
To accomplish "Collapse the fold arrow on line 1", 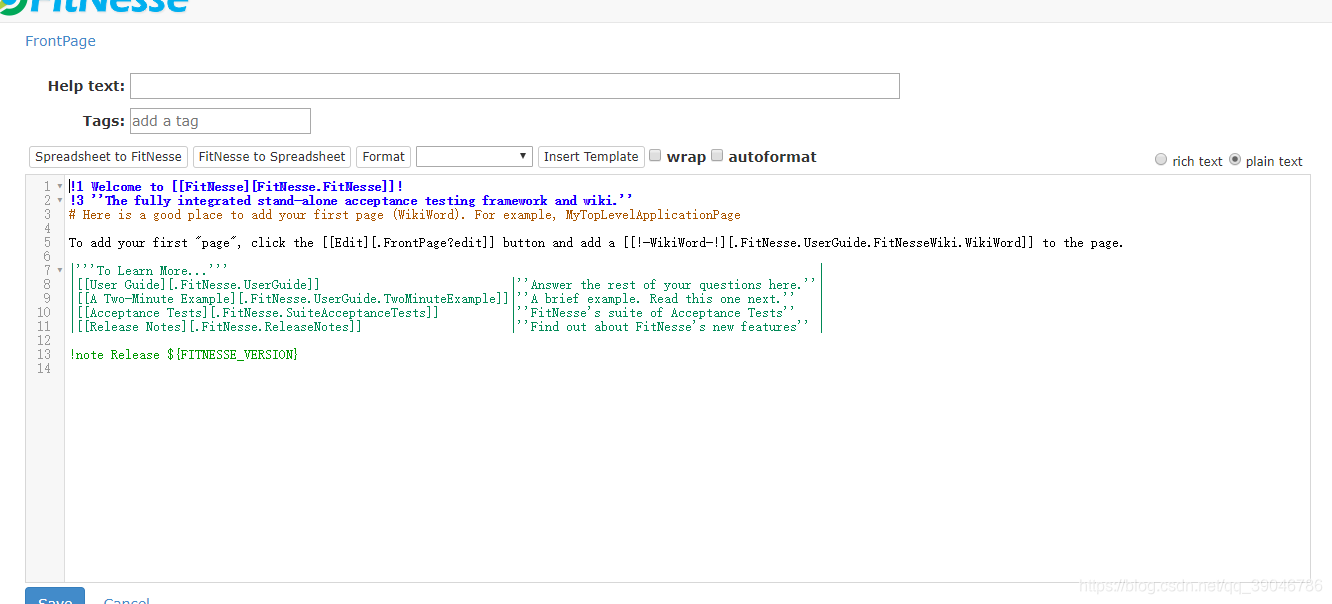I will point(59,187).
